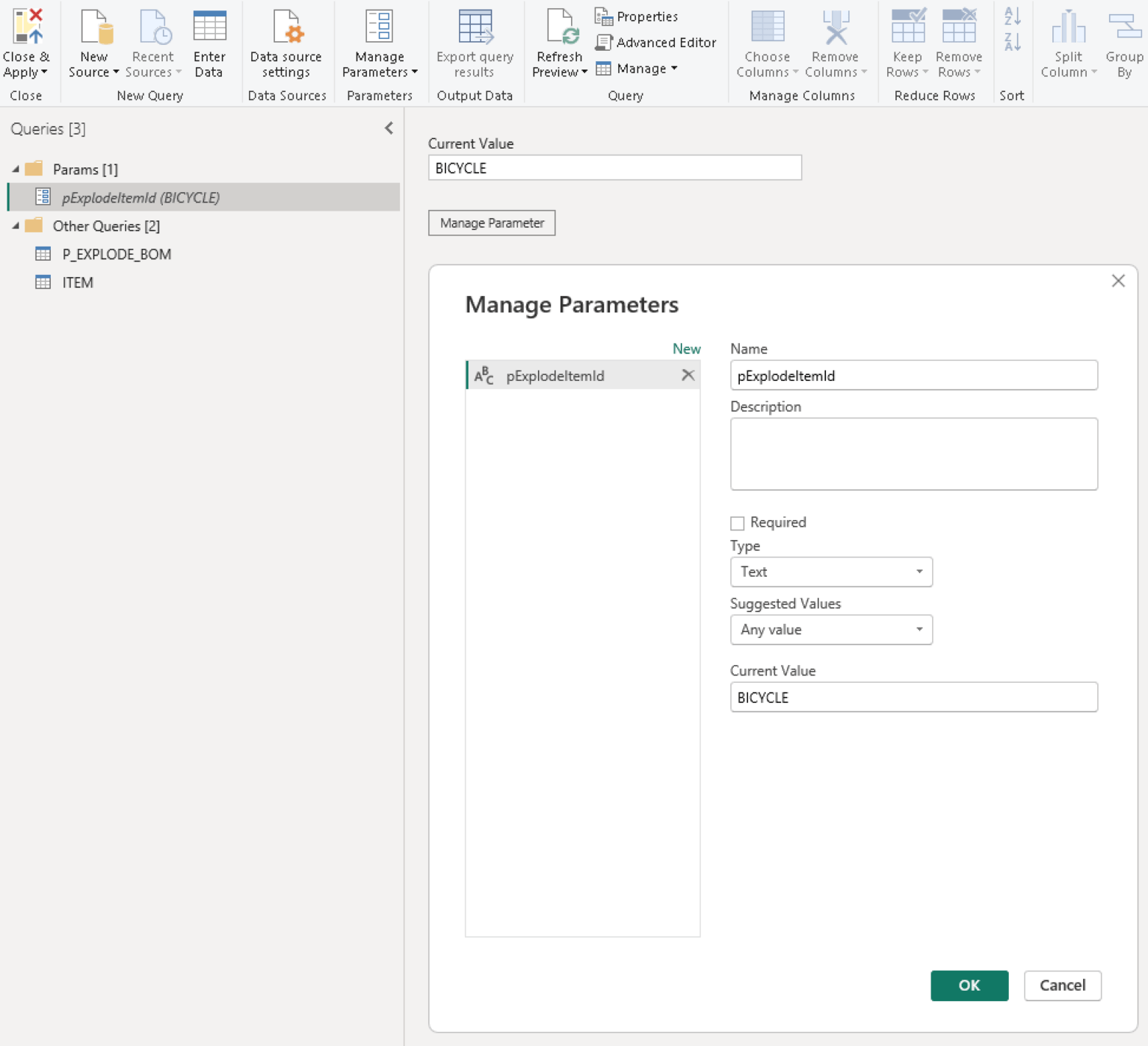Screen dimensions: 1148x1046
Task: Collapse the Queries pane with the chevron
Action: pyautogui.click(x=389, y=129)
